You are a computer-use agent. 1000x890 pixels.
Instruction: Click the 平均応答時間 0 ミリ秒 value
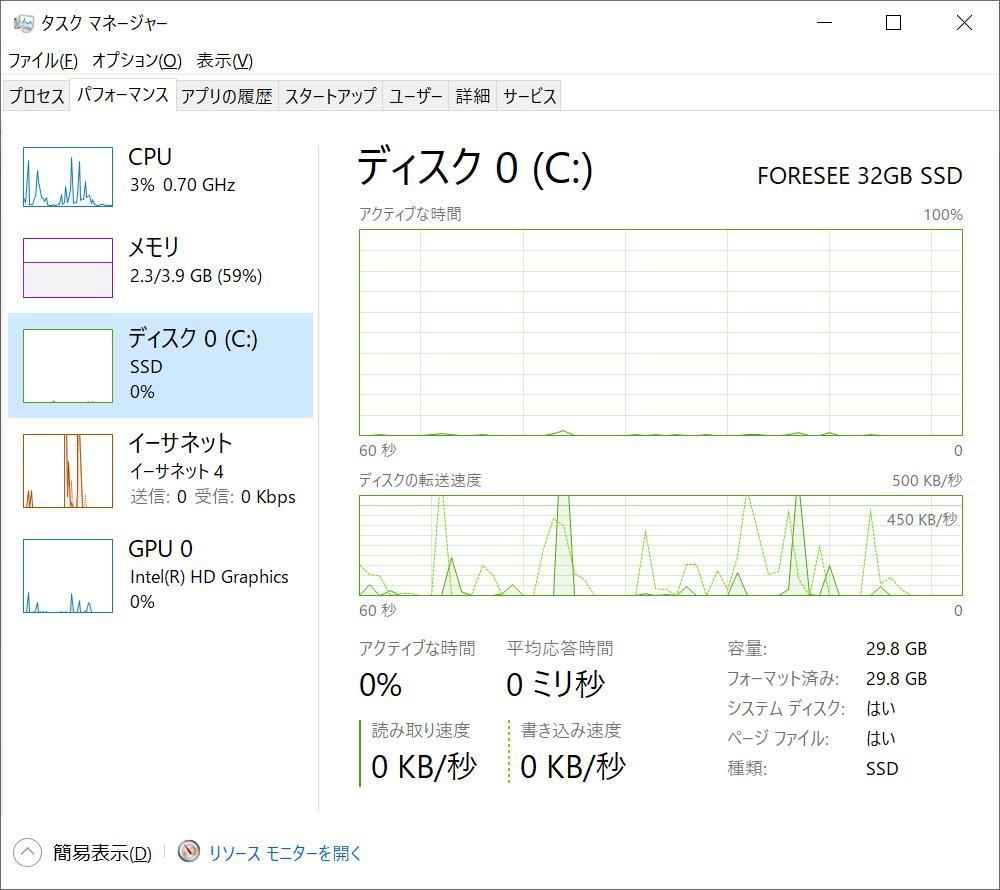coord(555,685)
